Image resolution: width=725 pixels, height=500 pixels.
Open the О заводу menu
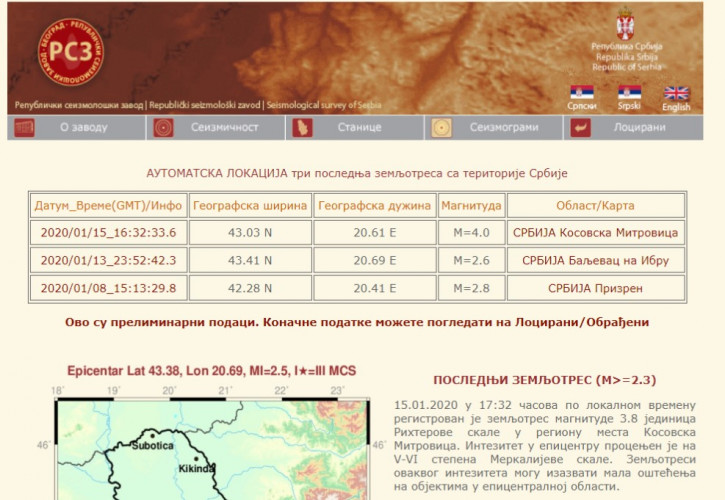pyautogui.click(x=84, y=127)
